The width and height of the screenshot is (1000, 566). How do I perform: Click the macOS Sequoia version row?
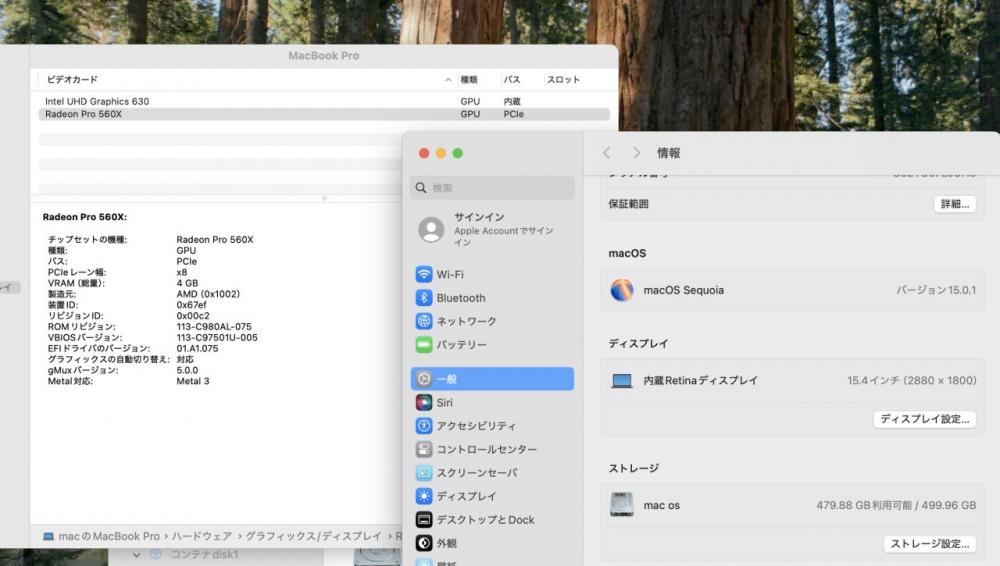coord(793,290)
